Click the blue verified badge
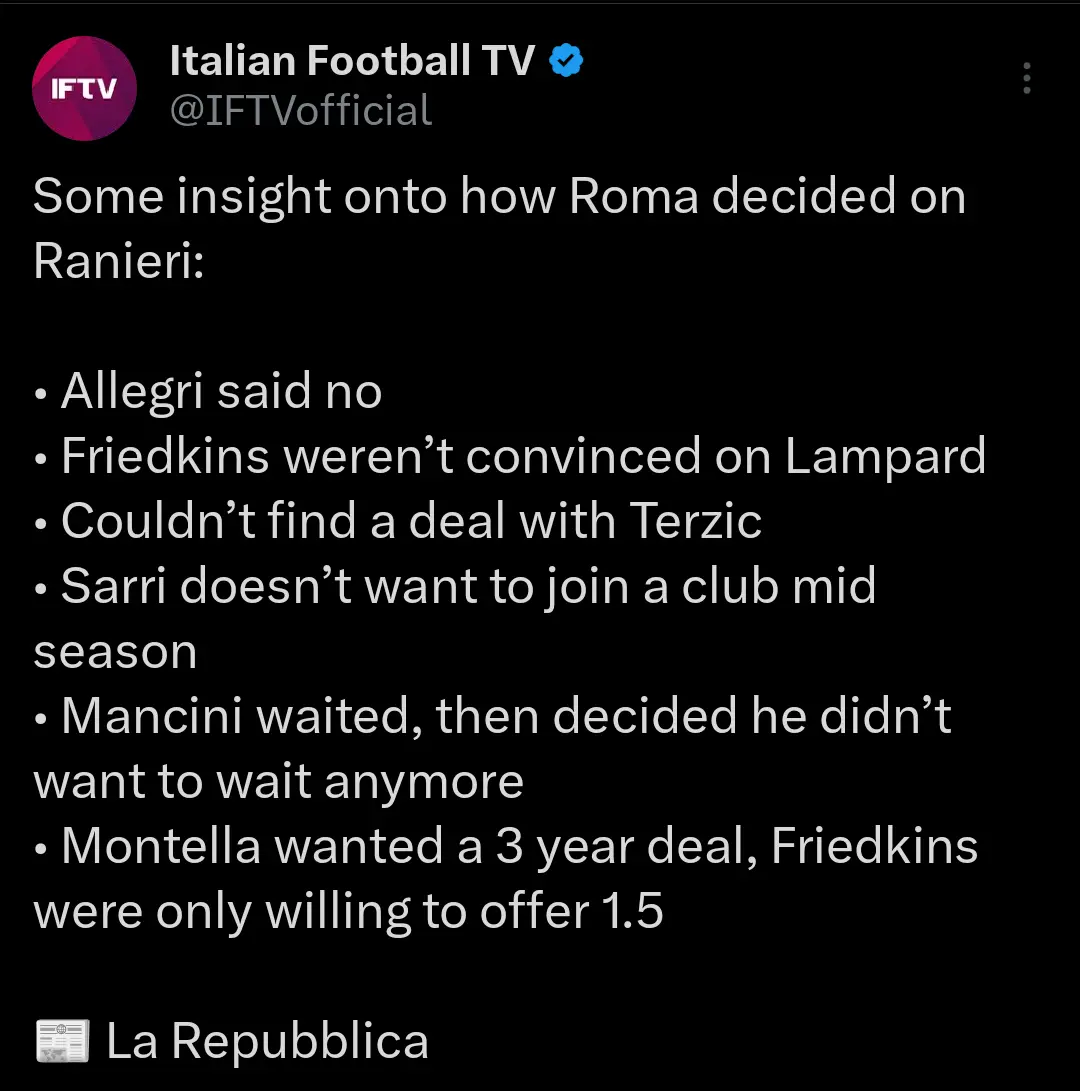Image resolution: width=1080 pixels, height=1091 pixels. coord(567,62)
